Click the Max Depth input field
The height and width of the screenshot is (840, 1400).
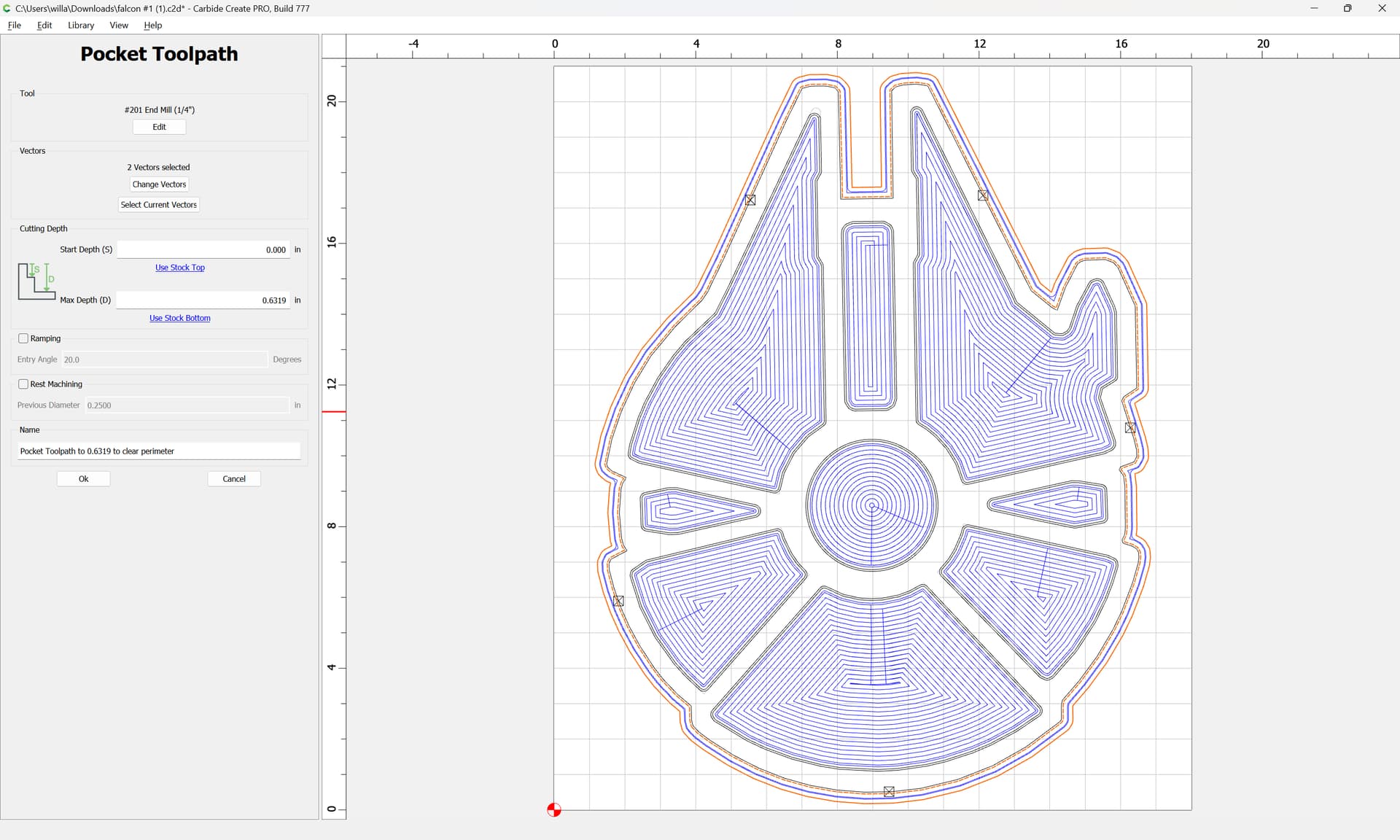tap(203, 300)
